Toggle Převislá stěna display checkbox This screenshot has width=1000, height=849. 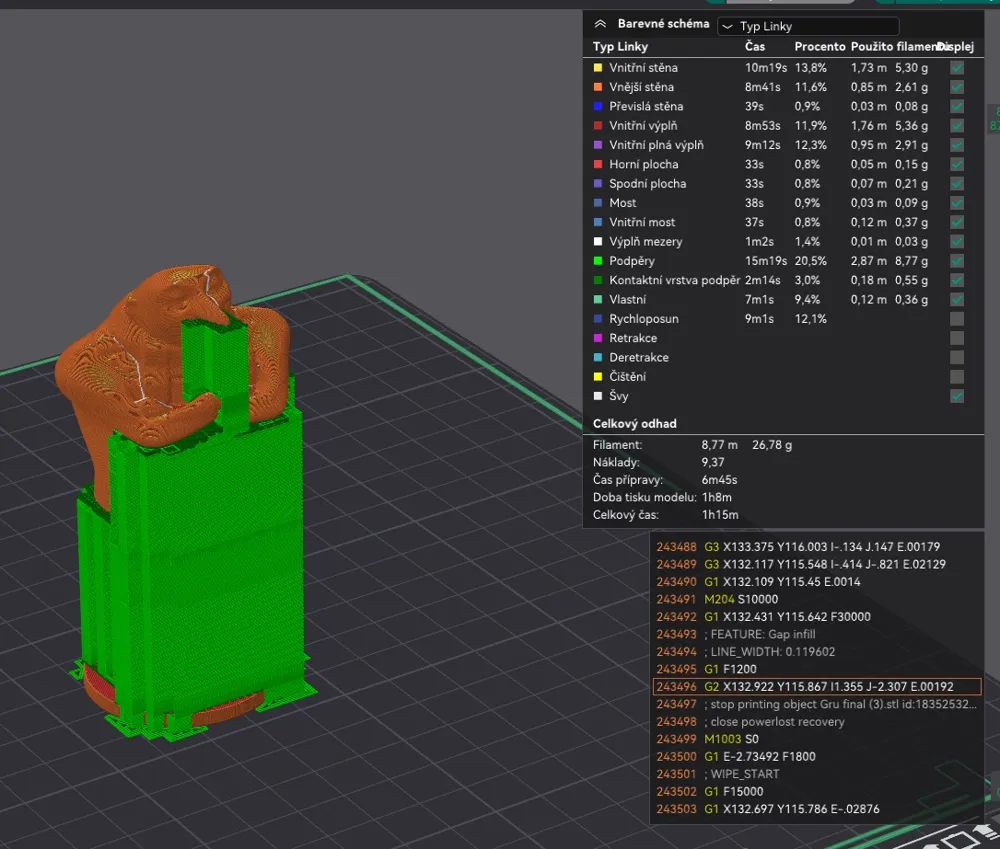pyautogui.click(x=957, y=107)
